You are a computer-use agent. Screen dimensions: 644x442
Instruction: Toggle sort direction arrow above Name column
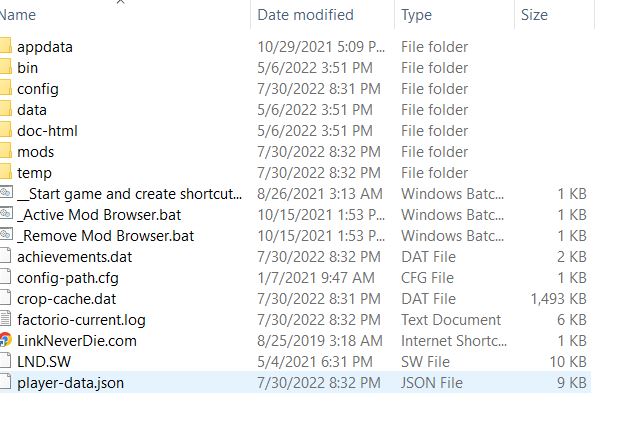(122, 3)
